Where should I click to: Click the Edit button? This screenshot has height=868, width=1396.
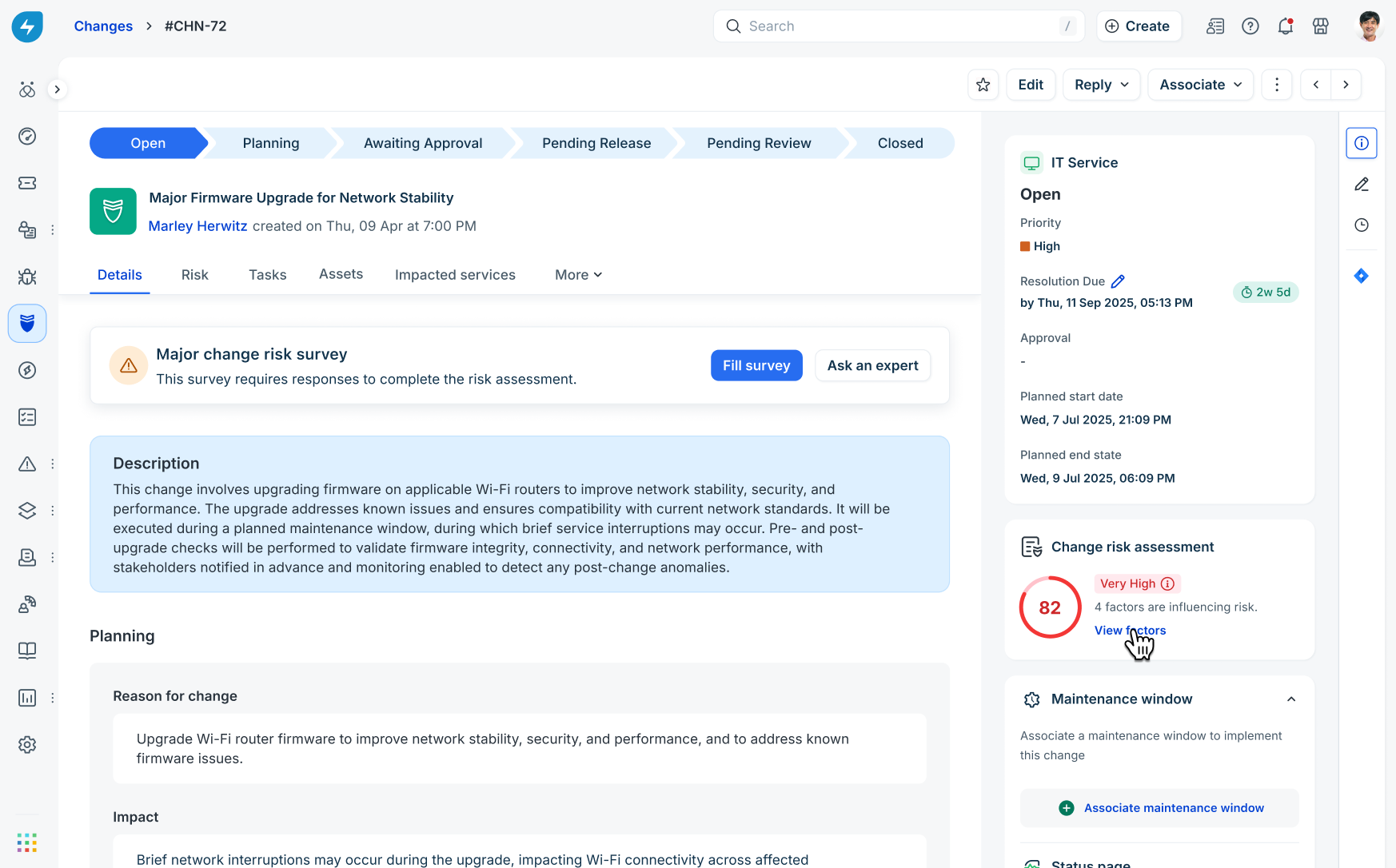tap(1031, 85)
